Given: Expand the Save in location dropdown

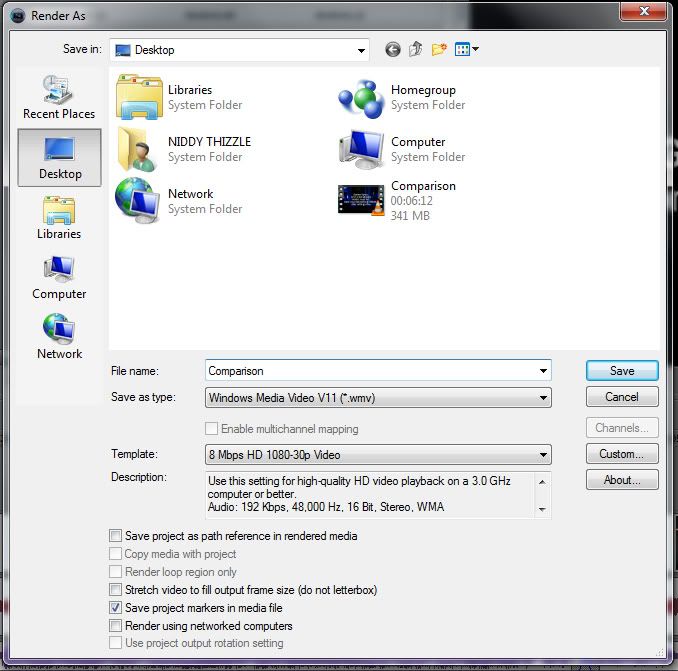Looking at the screenshot, I should 361,50.
